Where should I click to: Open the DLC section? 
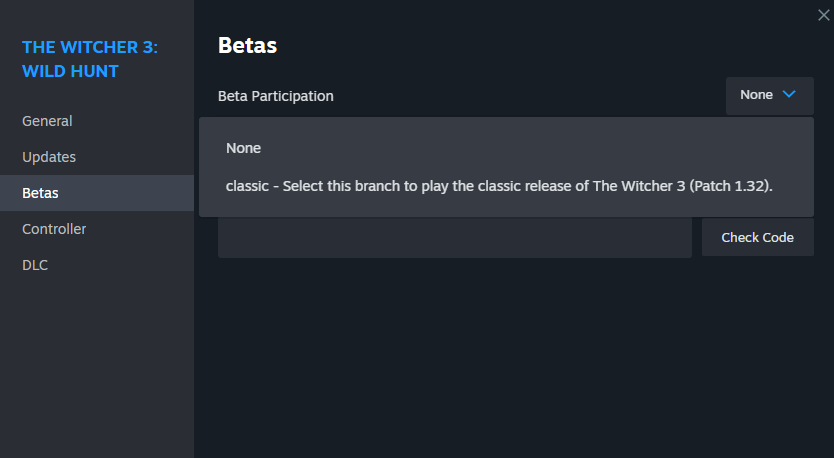point(35,265)
